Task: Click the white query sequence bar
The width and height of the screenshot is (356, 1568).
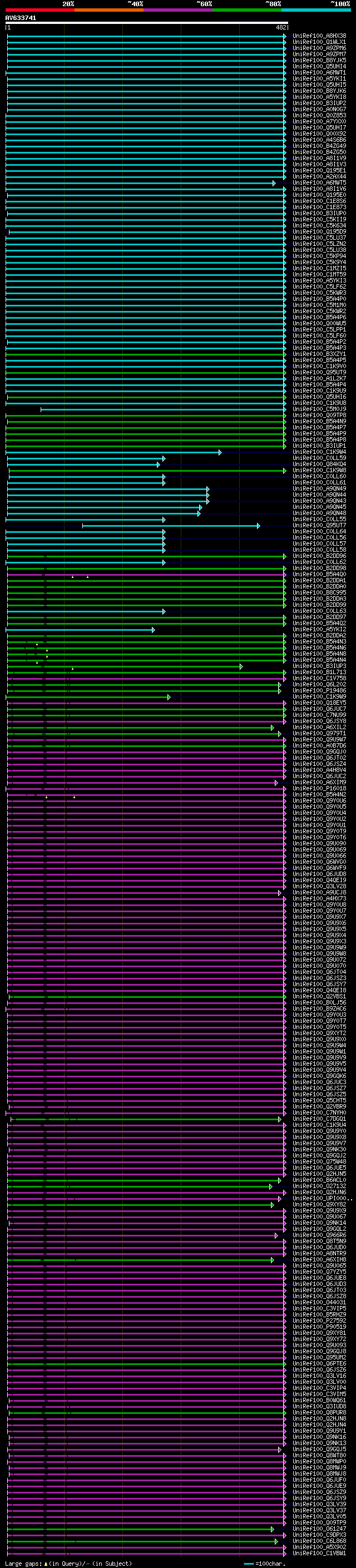Action: [x=147, y=22]
